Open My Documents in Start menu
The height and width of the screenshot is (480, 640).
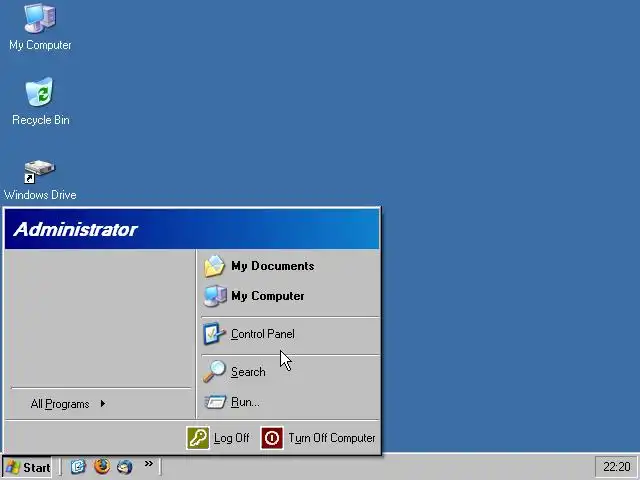point(259,266)
